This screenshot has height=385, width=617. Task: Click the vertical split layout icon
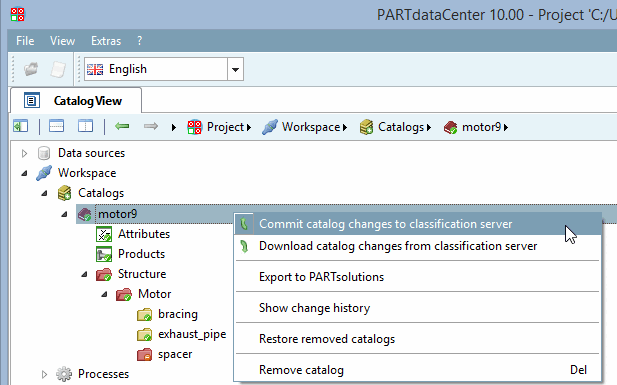click(x=85, y=126)
